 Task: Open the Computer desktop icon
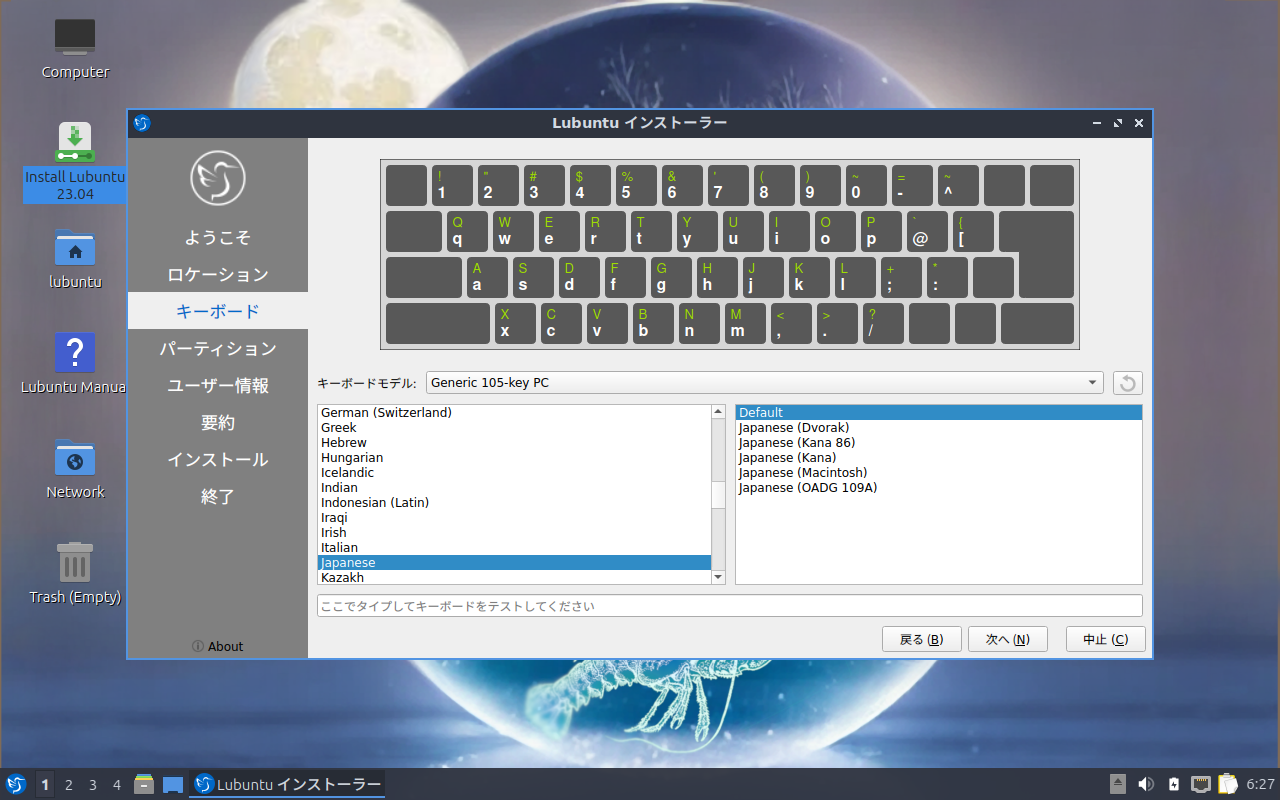(x=75, y=48)
